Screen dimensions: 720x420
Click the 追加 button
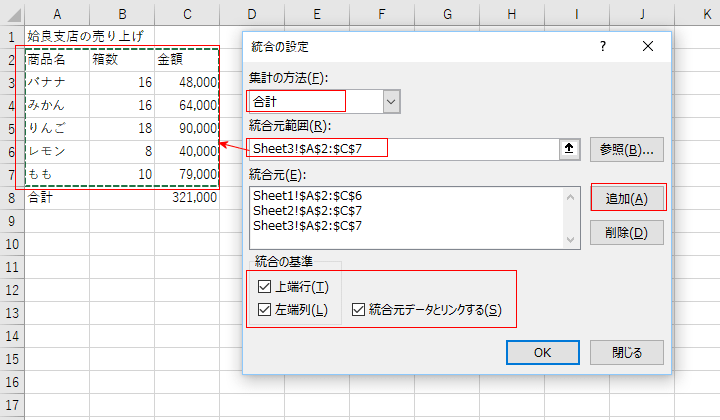click(627, 198)
